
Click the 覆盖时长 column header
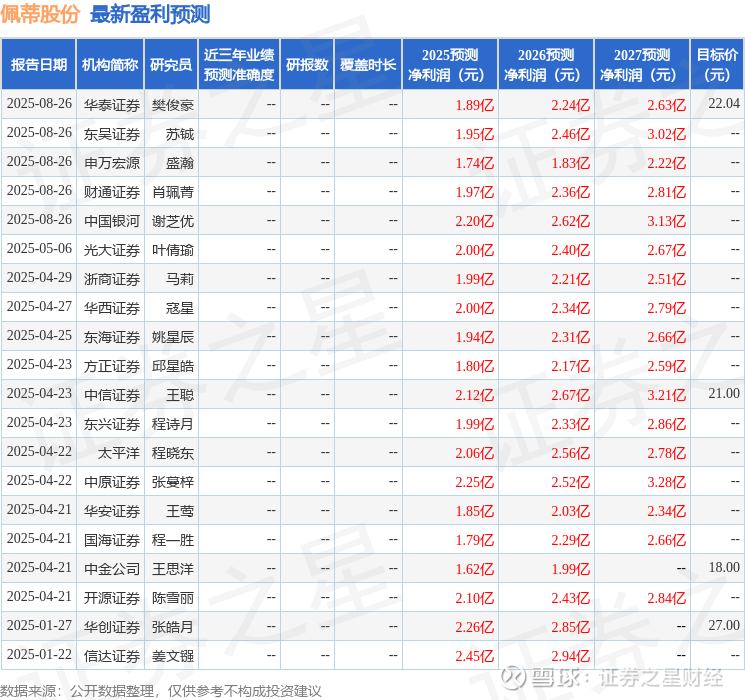tap(368, 65)
